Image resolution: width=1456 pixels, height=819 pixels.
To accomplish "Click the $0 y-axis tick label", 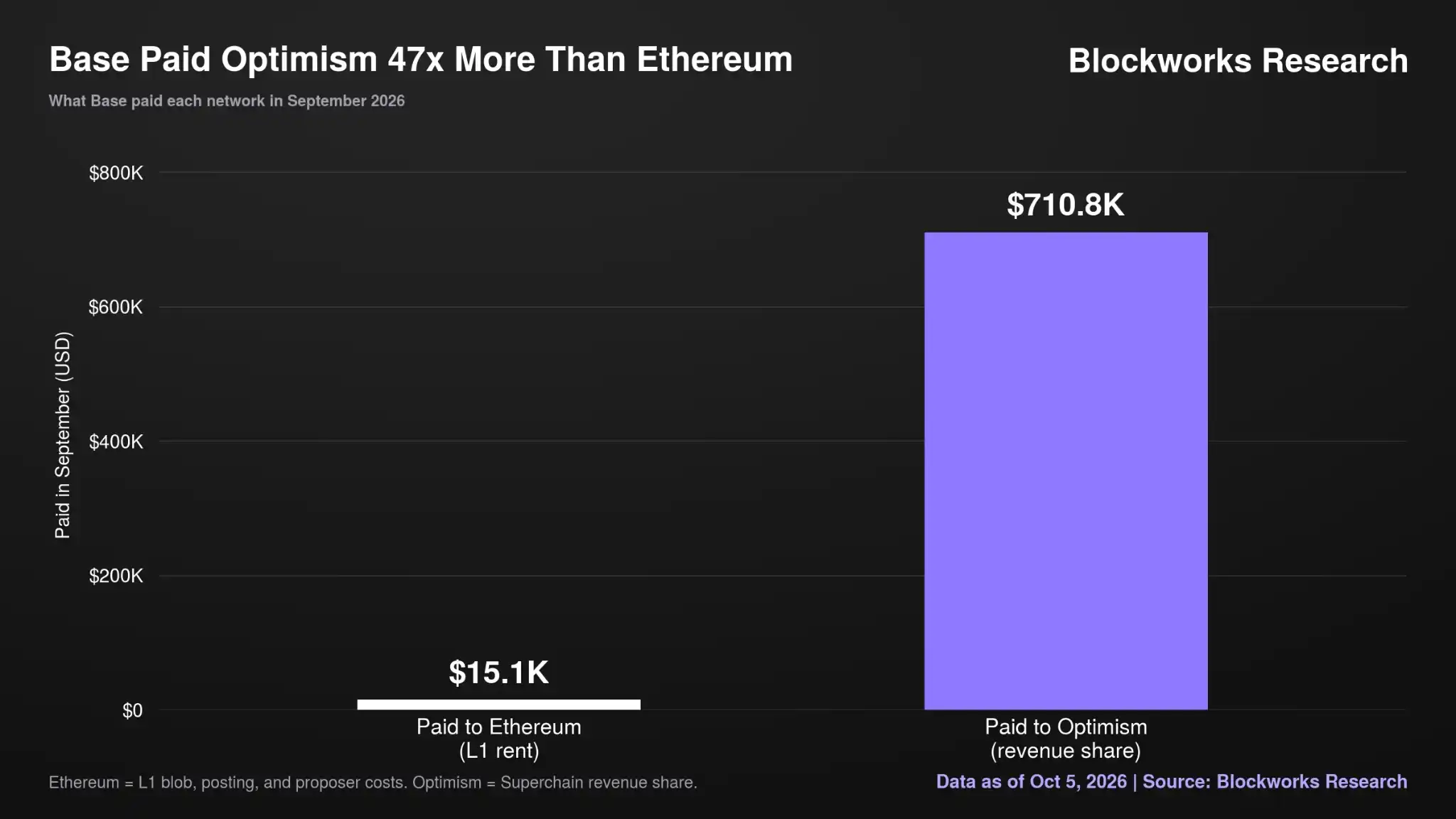I will pos(132,710).
